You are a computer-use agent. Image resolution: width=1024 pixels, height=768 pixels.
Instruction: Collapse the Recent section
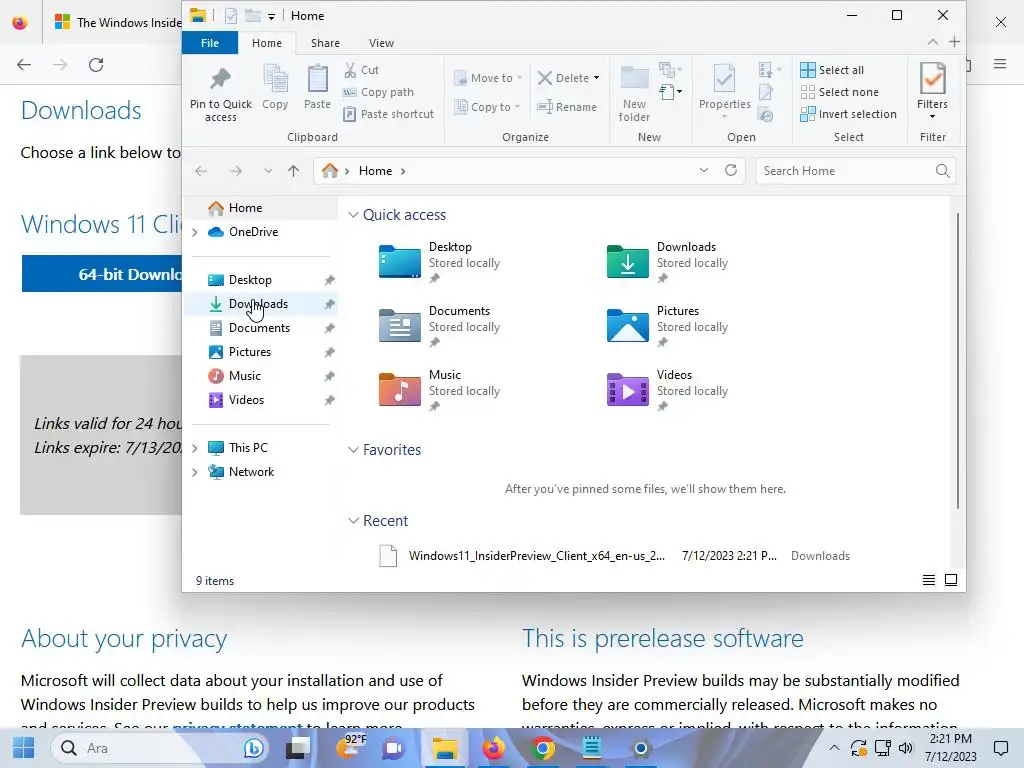point(353,521)
